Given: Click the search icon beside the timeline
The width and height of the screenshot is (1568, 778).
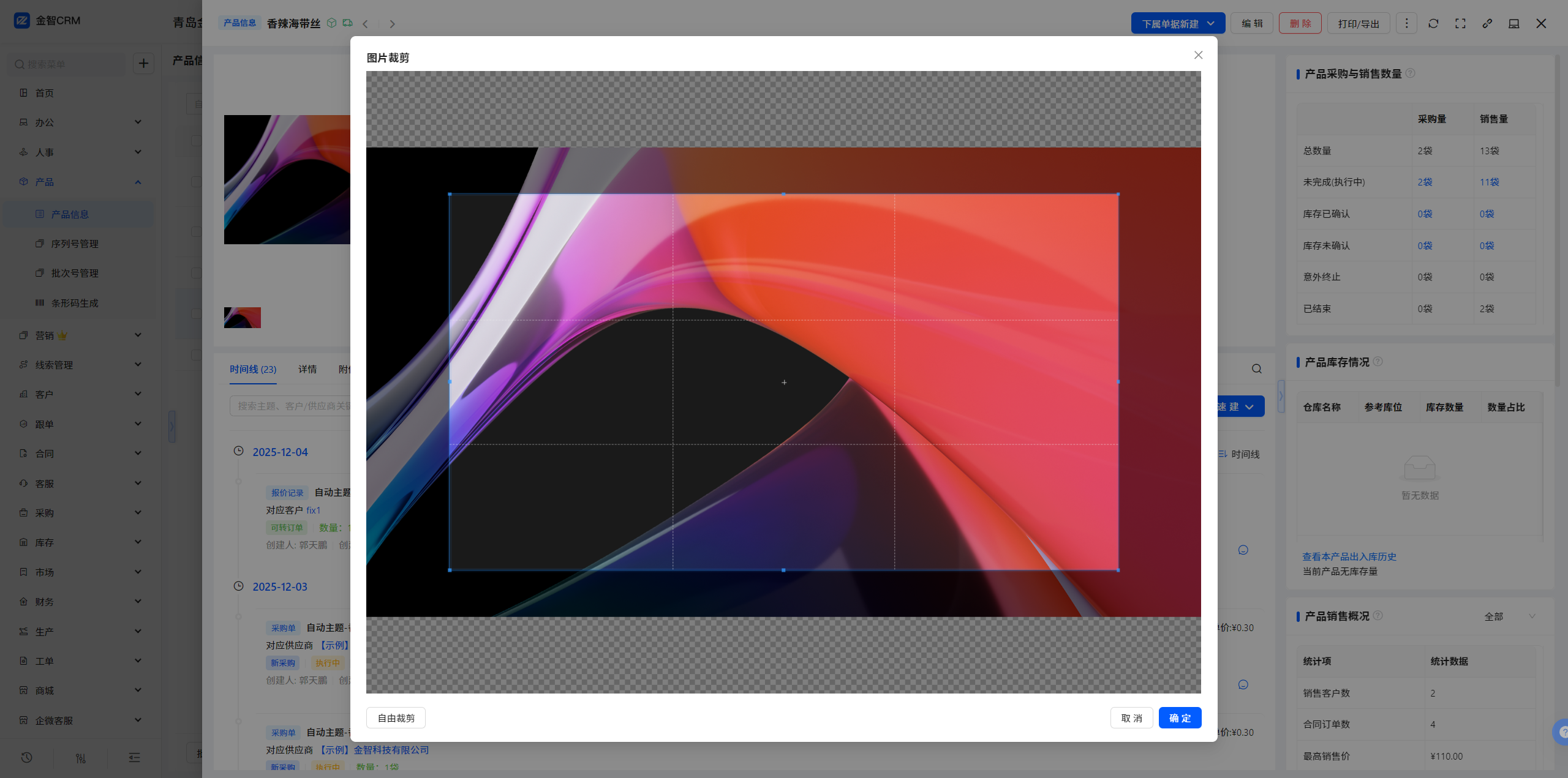Looking at the screenshot, I should click(x=1256, y=368).
